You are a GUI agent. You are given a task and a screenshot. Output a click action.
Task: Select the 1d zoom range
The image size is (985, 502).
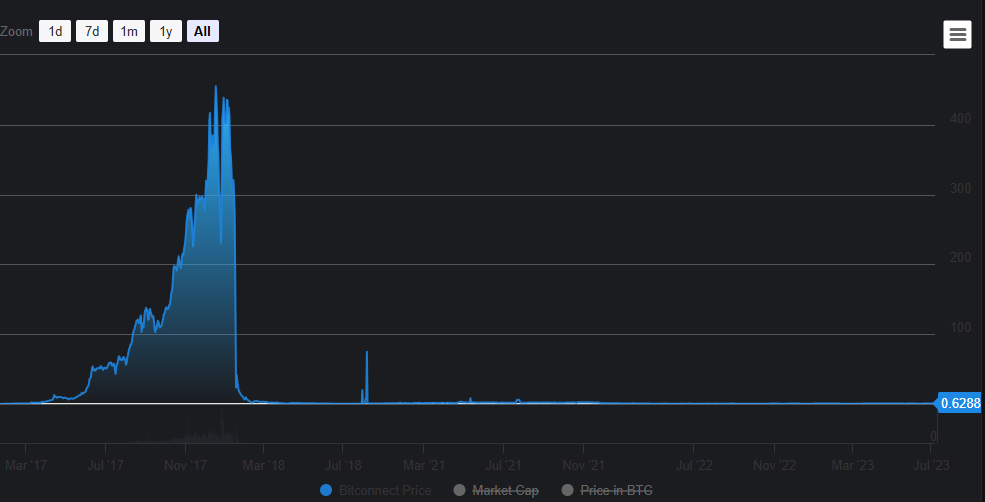(56, 31)
